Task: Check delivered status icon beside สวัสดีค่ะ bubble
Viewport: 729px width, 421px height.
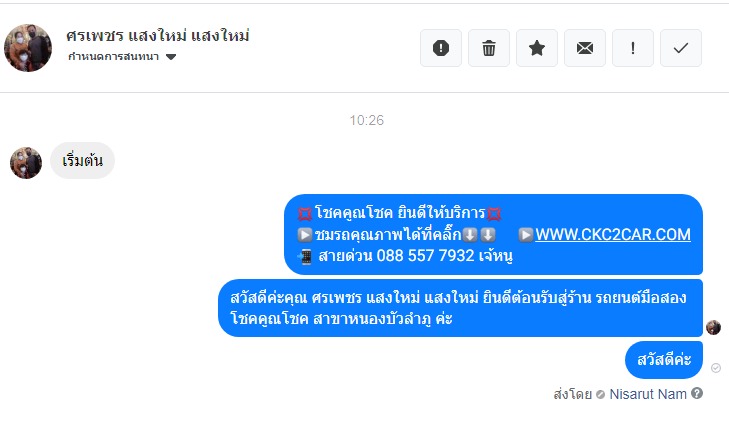Action: pos(716,368)
